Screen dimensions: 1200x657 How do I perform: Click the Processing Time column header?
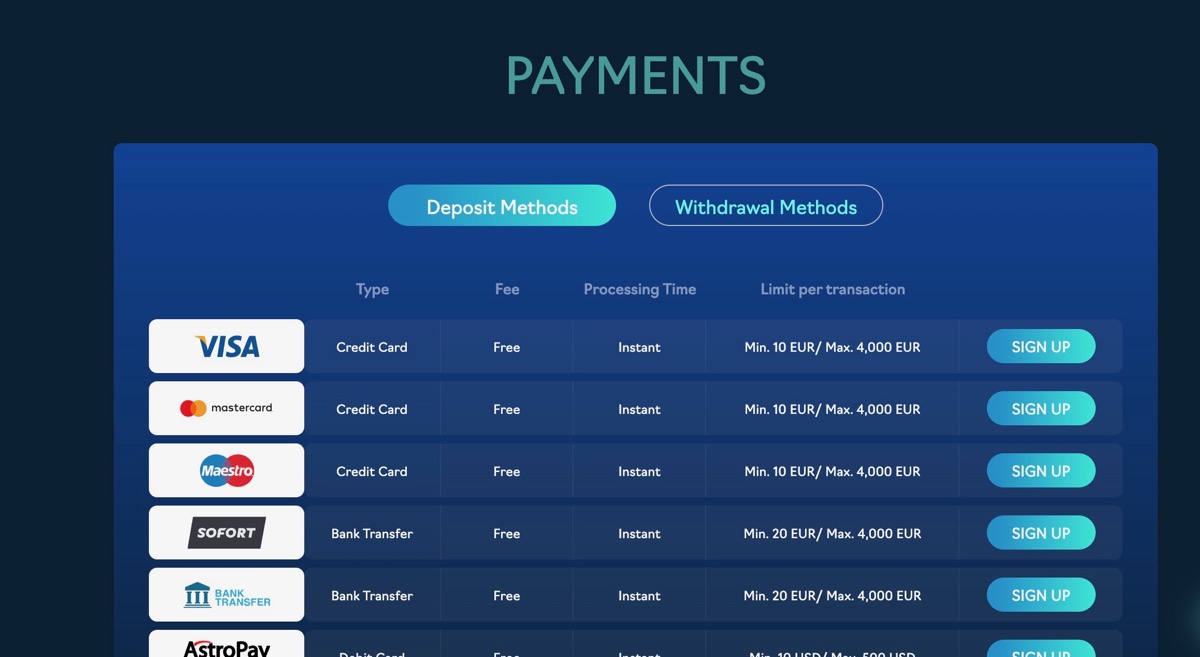(x=639, y=289)
